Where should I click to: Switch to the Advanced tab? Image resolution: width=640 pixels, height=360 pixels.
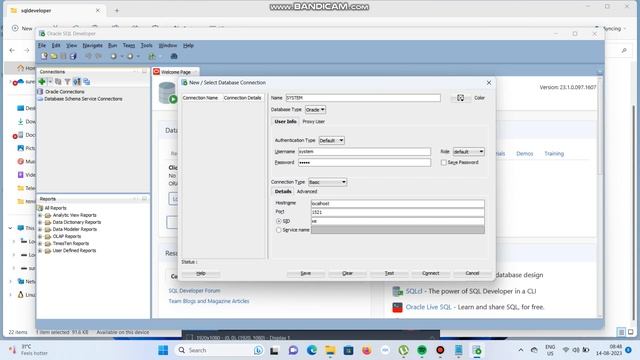[x=307, y=191]
